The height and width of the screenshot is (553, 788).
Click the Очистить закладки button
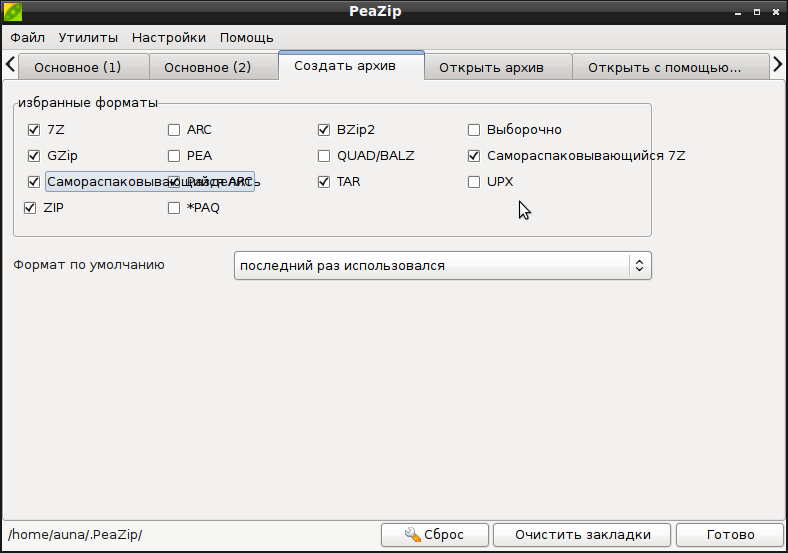click(582, 535)
